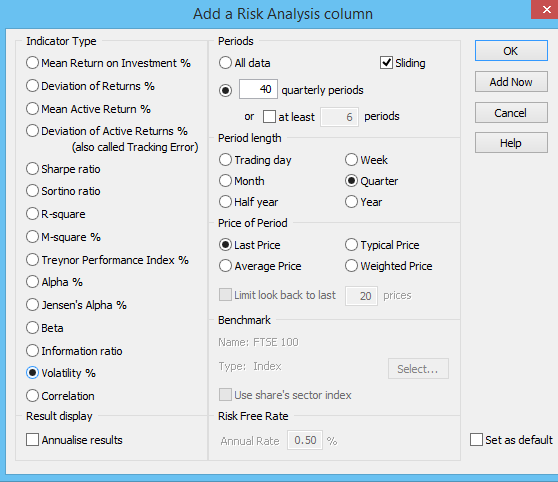Click the Add Now button

pyautogui.click(x=511, y=82)
